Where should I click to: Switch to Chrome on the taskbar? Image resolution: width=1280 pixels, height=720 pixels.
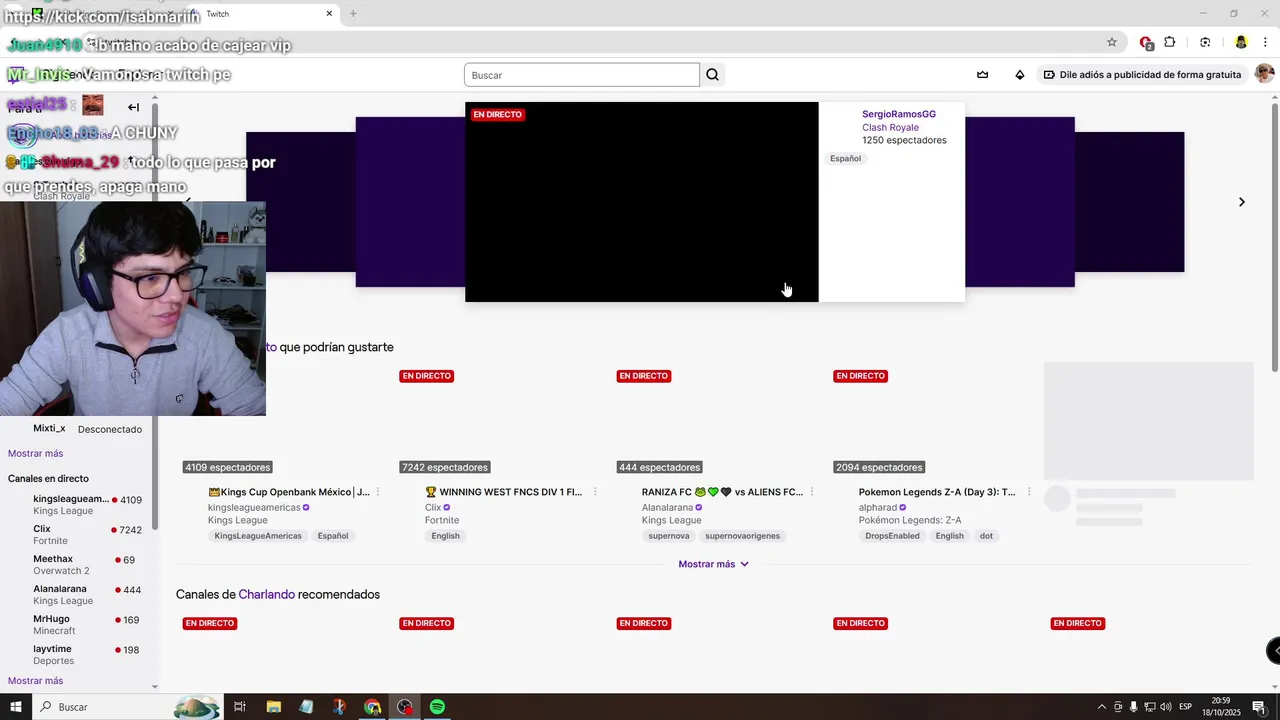pos(372,707)
